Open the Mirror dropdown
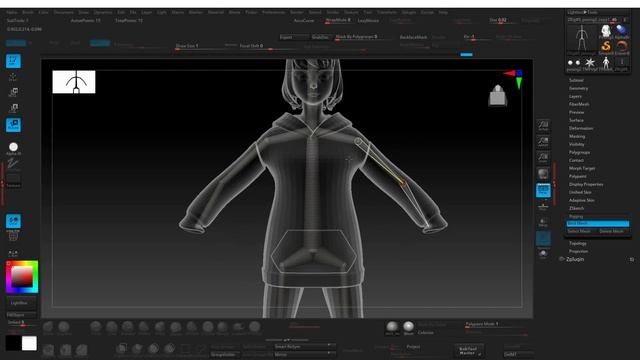640x360 pixels. point(304,355)
